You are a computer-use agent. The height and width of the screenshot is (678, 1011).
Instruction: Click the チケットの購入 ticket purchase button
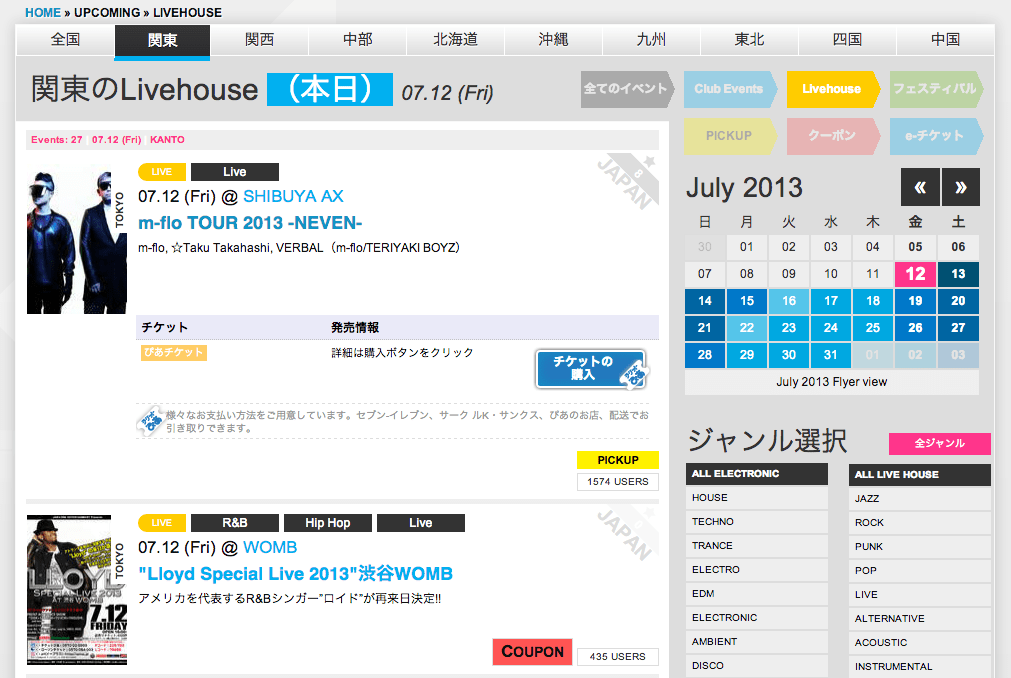pyautogui.click(x=591, y=369)
